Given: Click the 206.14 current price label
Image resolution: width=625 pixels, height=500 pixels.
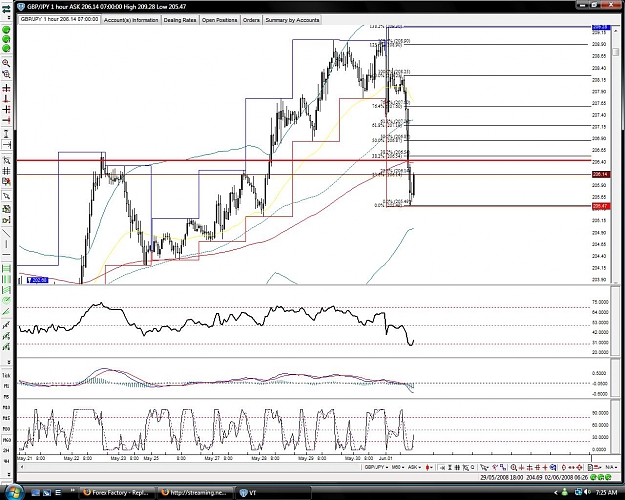Looking at the screenshot, I should 600,174.
